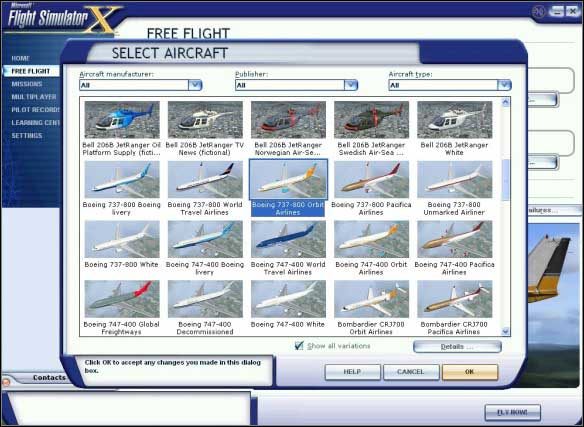Choose Boeing 737-800 Boeing livery aircraft
Image resolution: width=584 pixels, height=427 pixels.
[x=122, y=179]
